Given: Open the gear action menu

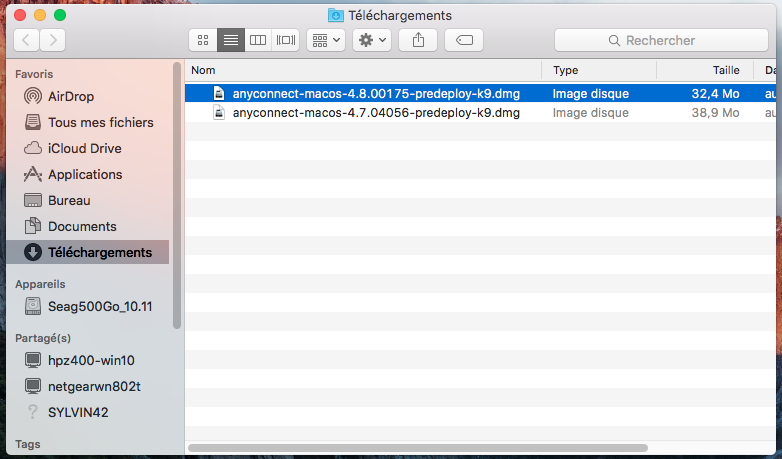Looking at the screenshot, I should pos(372,40).
